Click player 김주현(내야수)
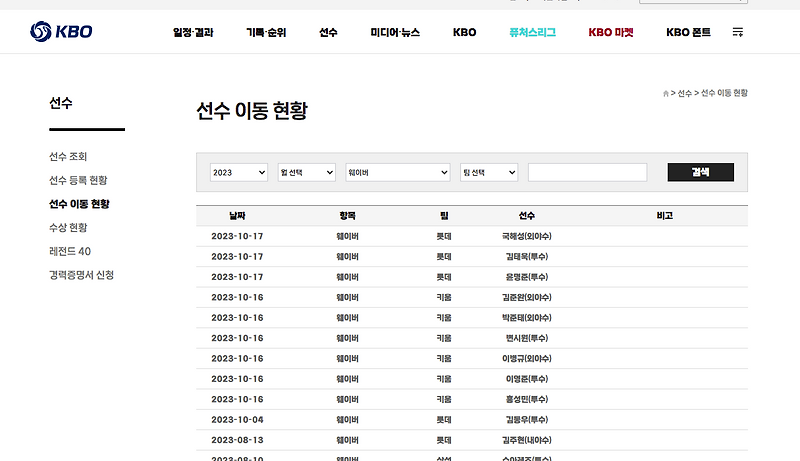Screen dimensions: 800x461 [x=527, y=440]
